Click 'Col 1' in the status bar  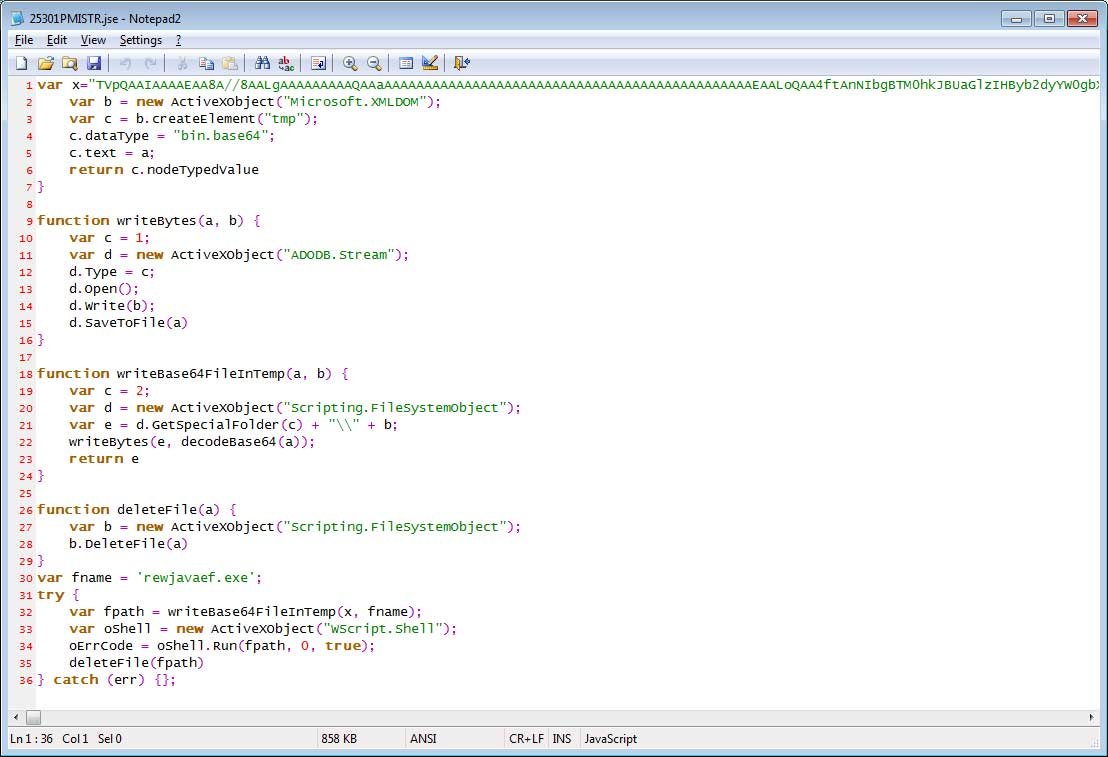(75, 739)
